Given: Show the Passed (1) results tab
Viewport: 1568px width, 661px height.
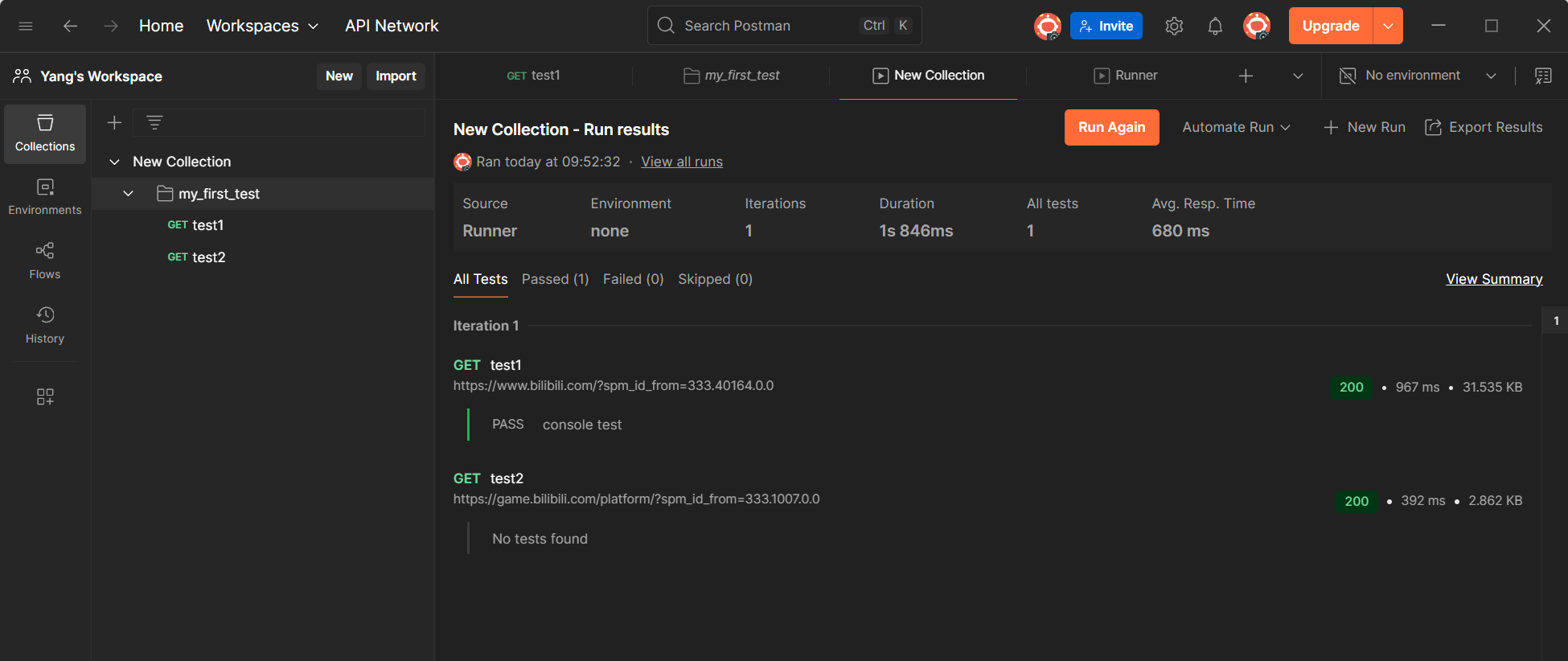Looking at the screenshot, I should point(555,279).
